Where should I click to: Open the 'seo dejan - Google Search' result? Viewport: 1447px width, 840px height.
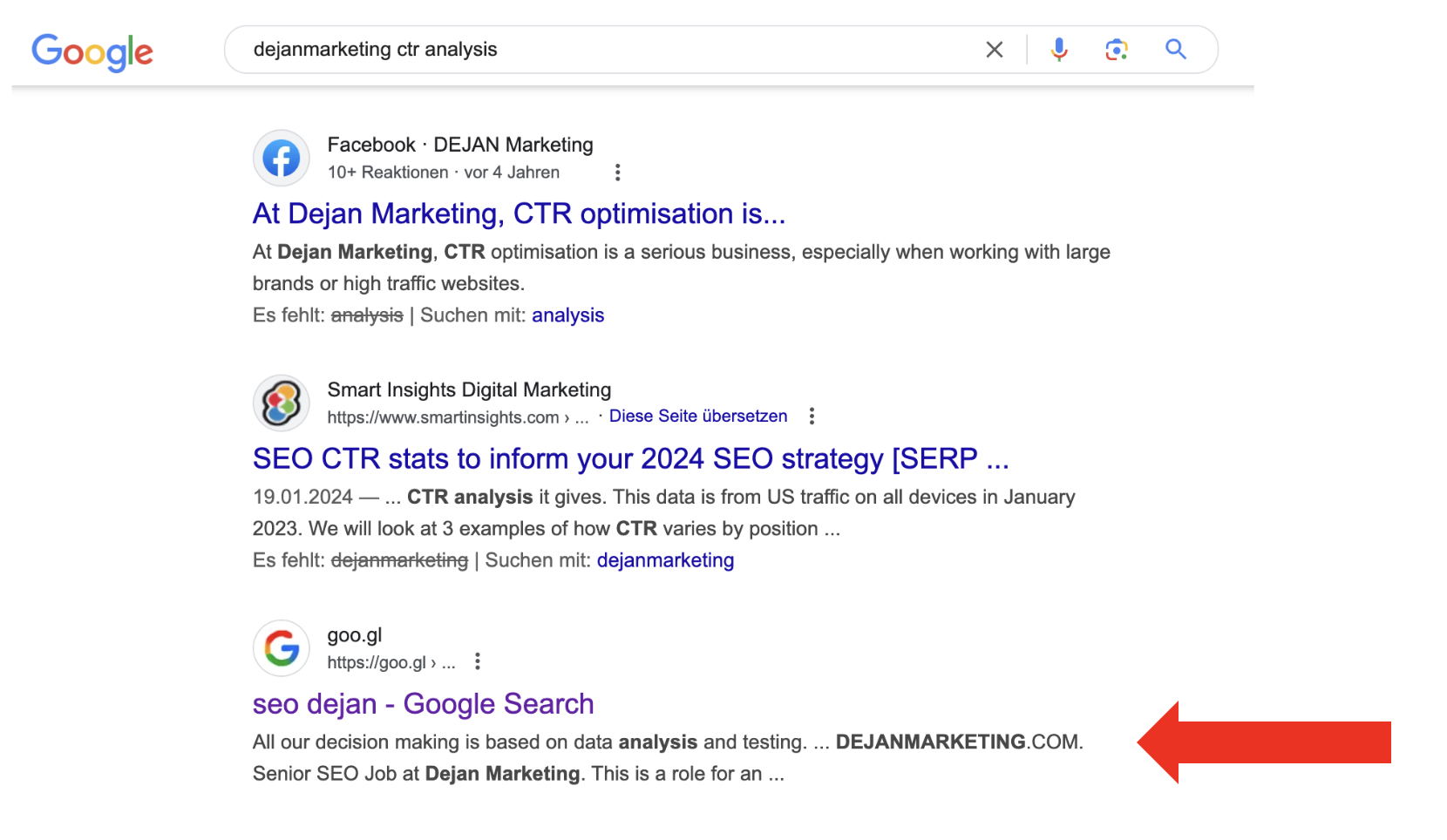pyautogui.click(x=423, y=703)
